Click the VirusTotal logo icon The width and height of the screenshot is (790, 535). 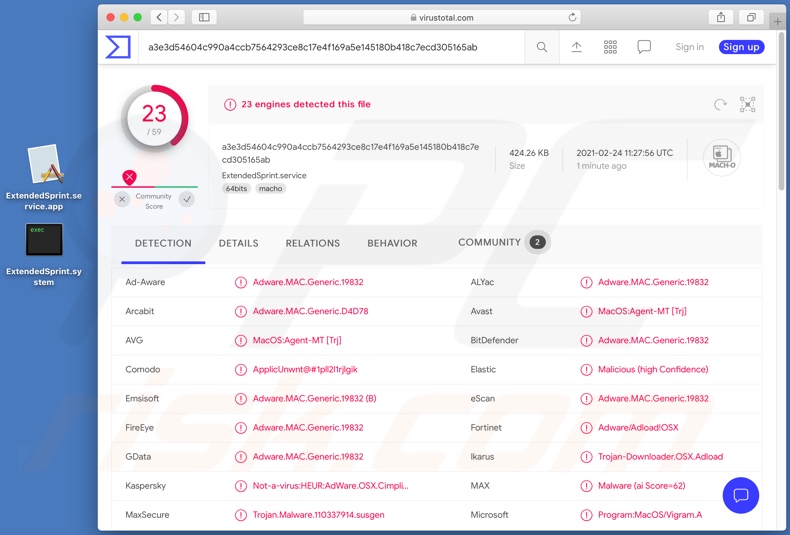118,47
